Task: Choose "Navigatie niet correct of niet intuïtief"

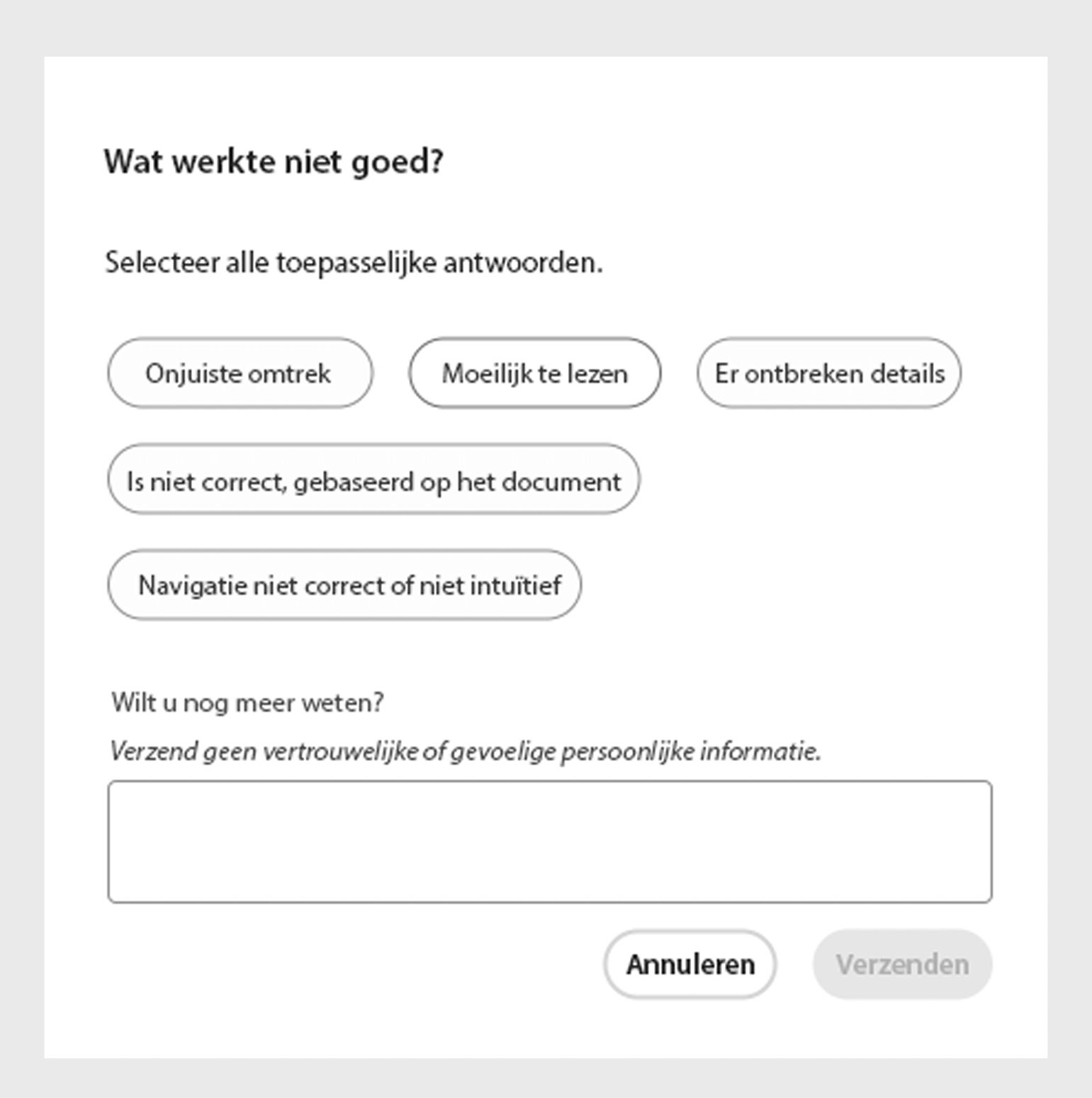Action: 344,584
